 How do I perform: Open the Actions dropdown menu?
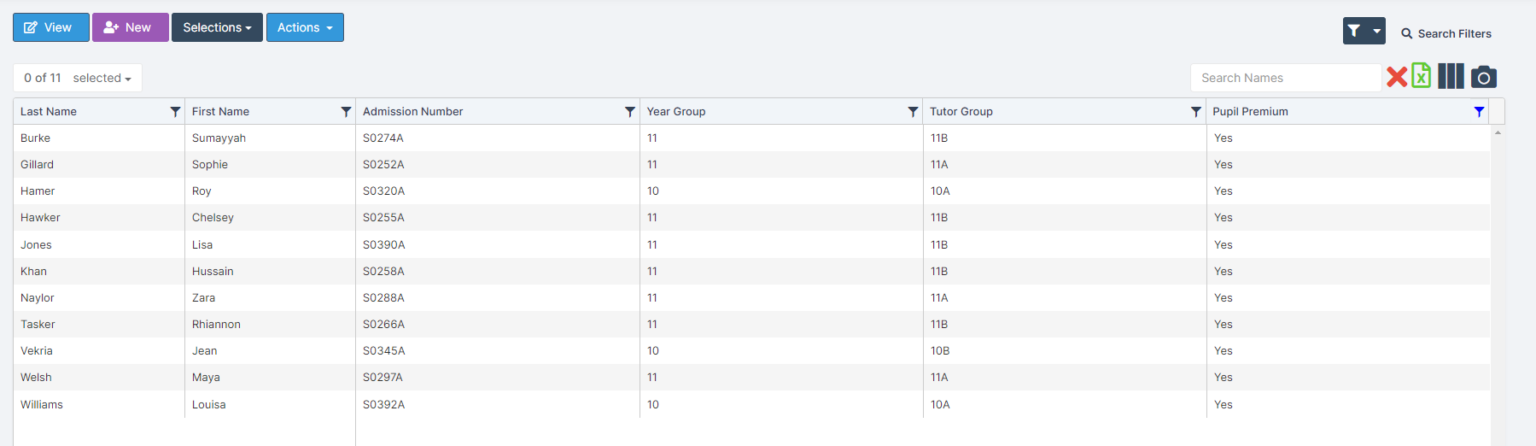[305, 28]
